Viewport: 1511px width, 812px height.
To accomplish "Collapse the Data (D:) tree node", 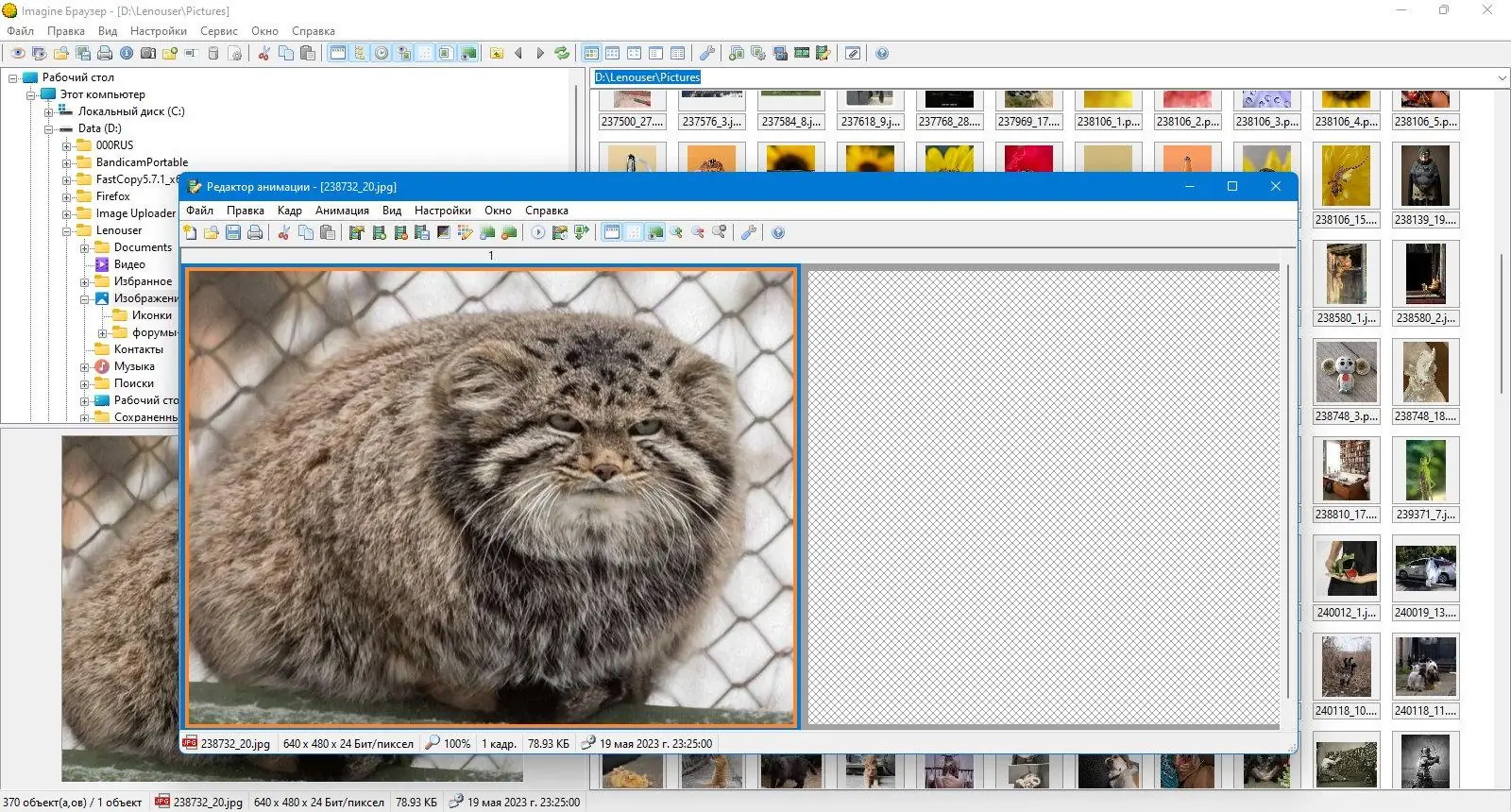I will [x=49, y=128].
